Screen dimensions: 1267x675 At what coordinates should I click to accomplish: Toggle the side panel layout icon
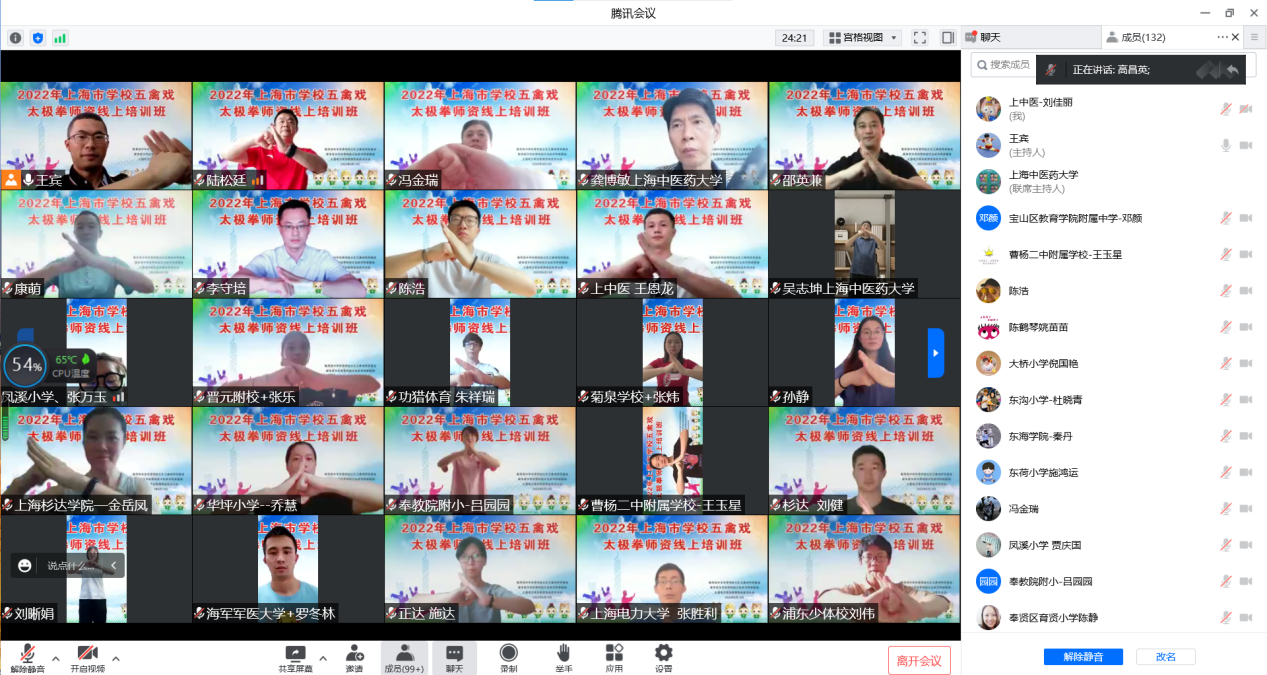point(947,38)
